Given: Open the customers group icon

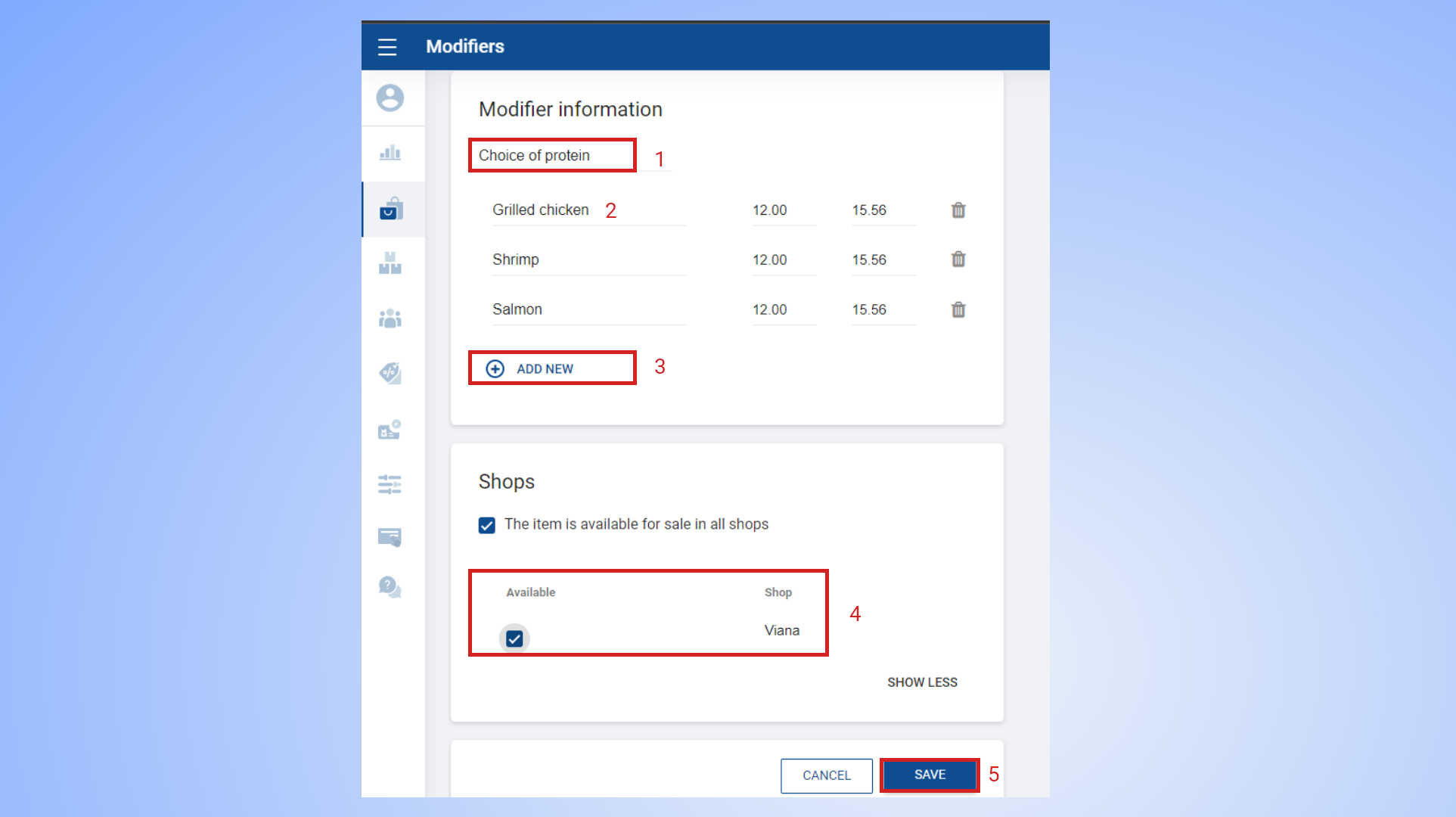Looking at the screenshot, I should pos(390,318).
